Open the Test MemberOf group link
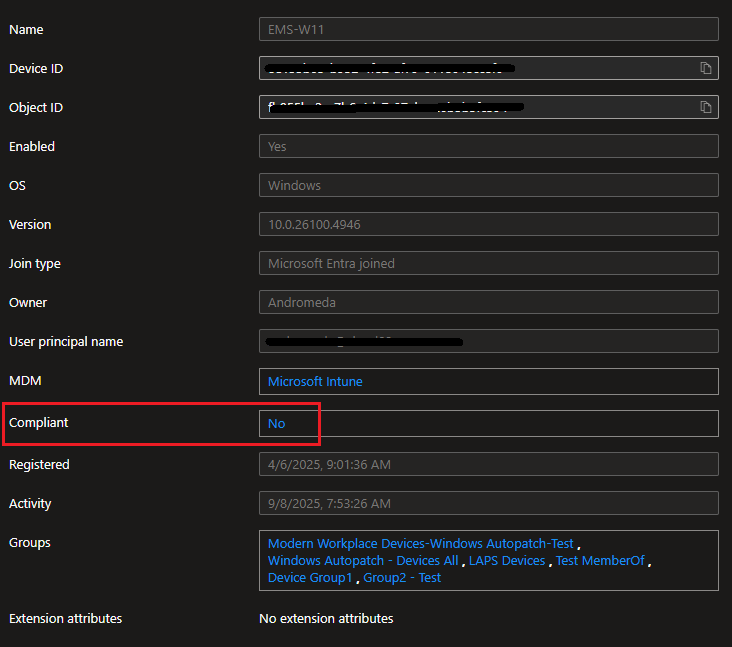Viewport: 732px width, 647px height. [600, 560]
